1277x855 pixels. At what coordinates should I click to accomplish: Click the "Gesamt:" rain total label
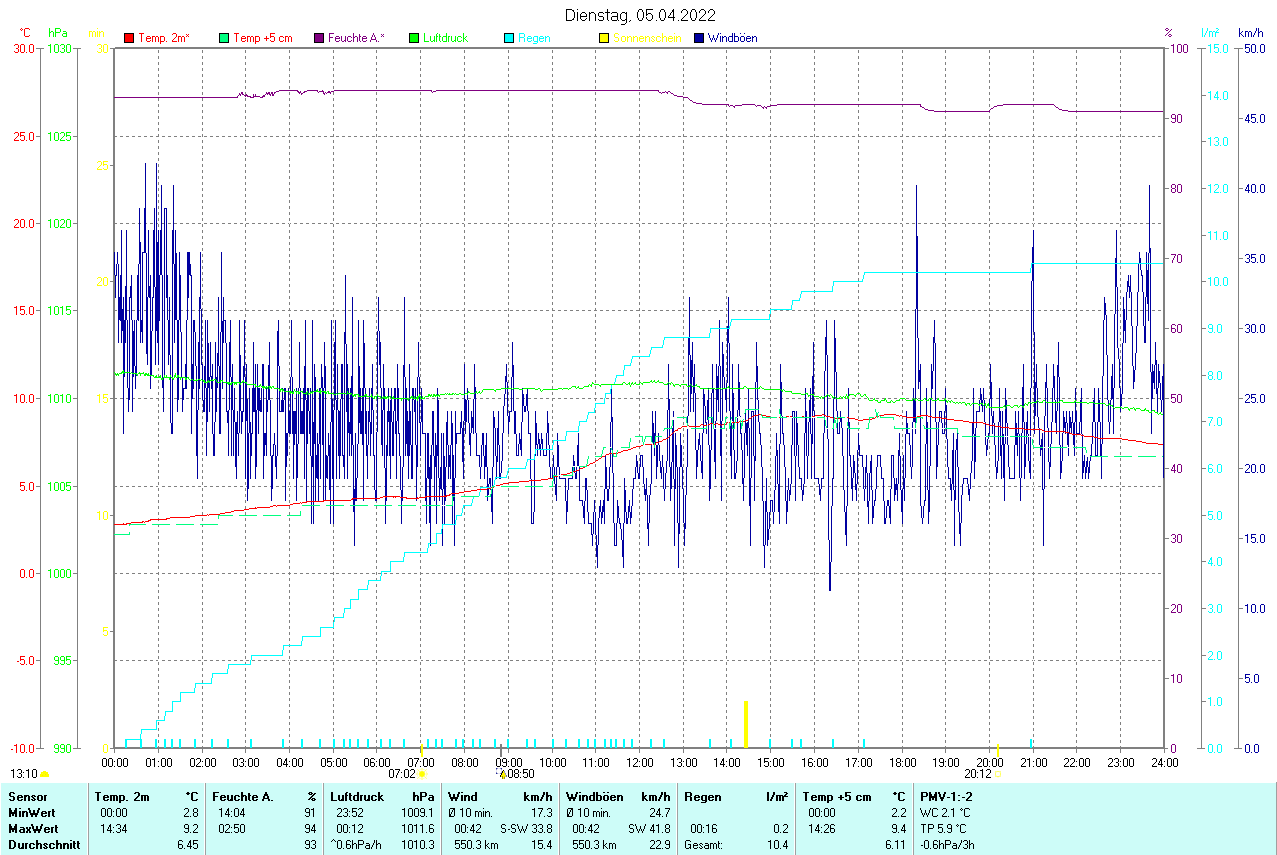705,845
